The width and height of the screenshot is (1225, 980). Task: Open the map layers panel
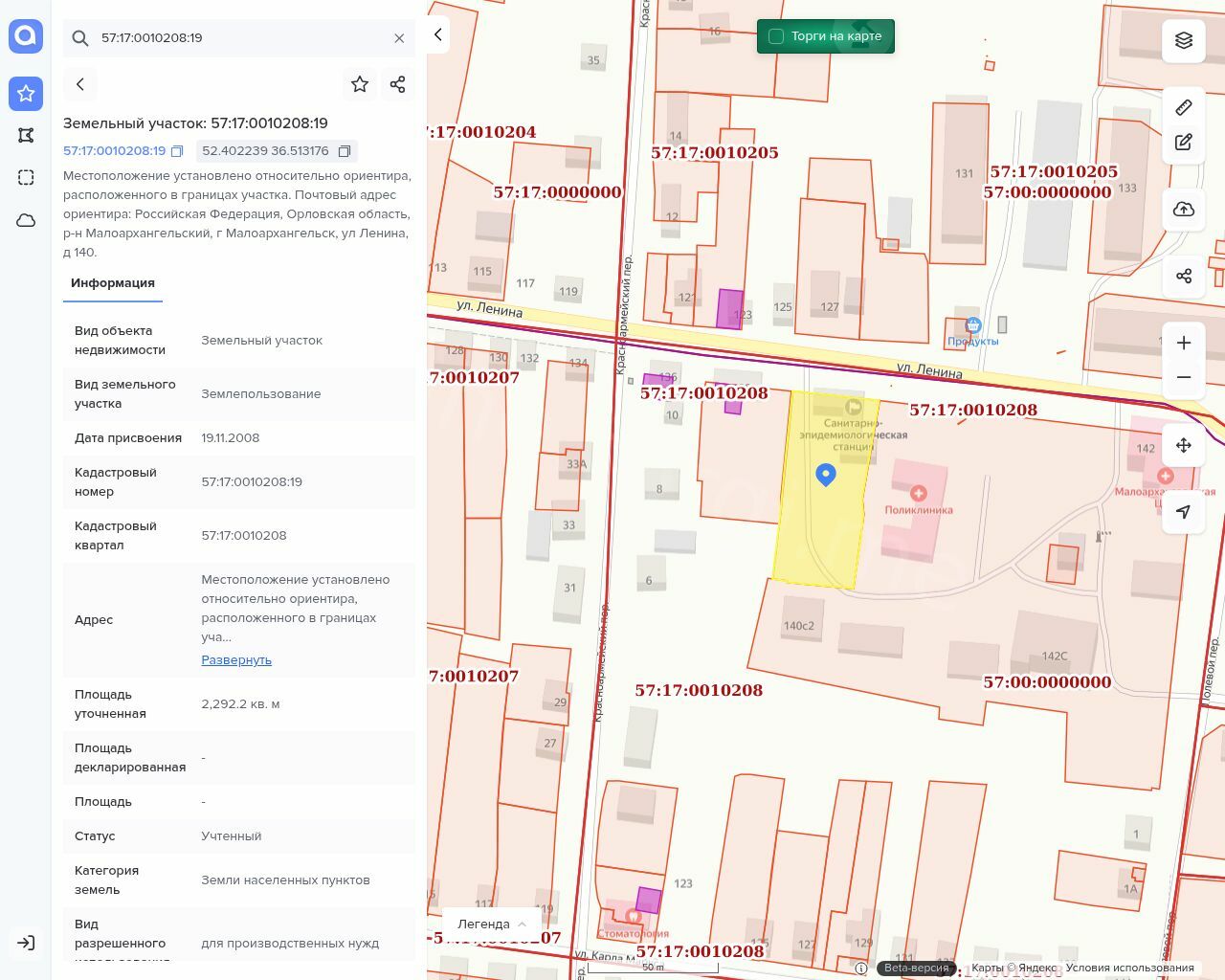[1184, 40]
